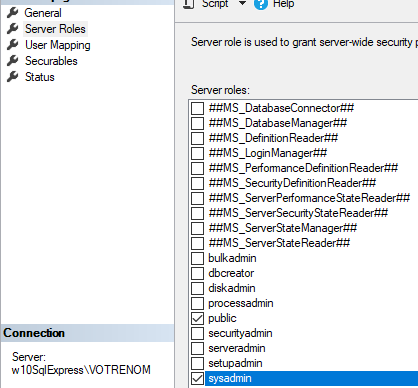418x388 pixels.
Task: Open the Securables page
Action: (x=51, y=61)
